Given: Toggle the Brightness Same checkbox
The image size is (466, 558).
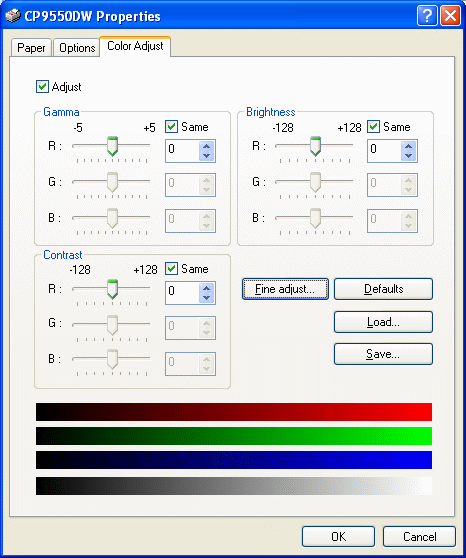Looking at the screenshot, I should (x=373, y=127).
